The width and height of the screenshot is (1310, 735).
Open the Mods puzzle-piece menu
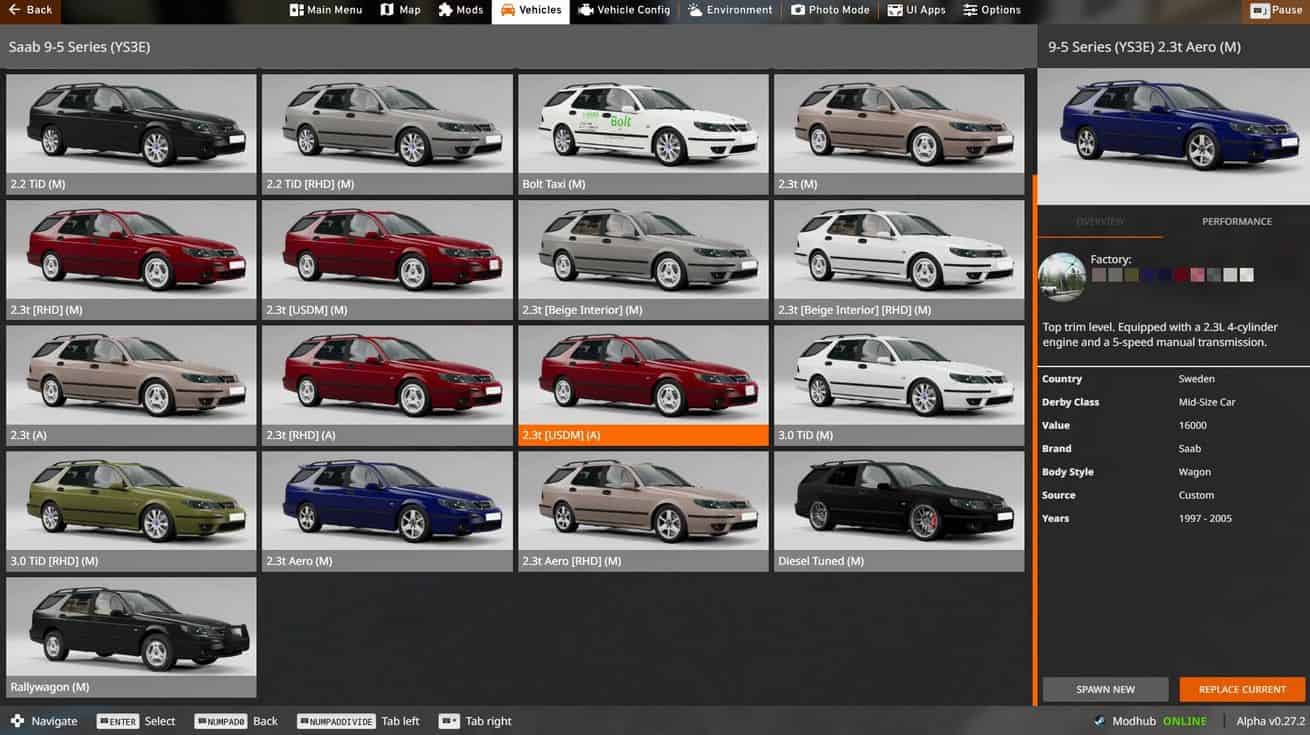[461, 11]
